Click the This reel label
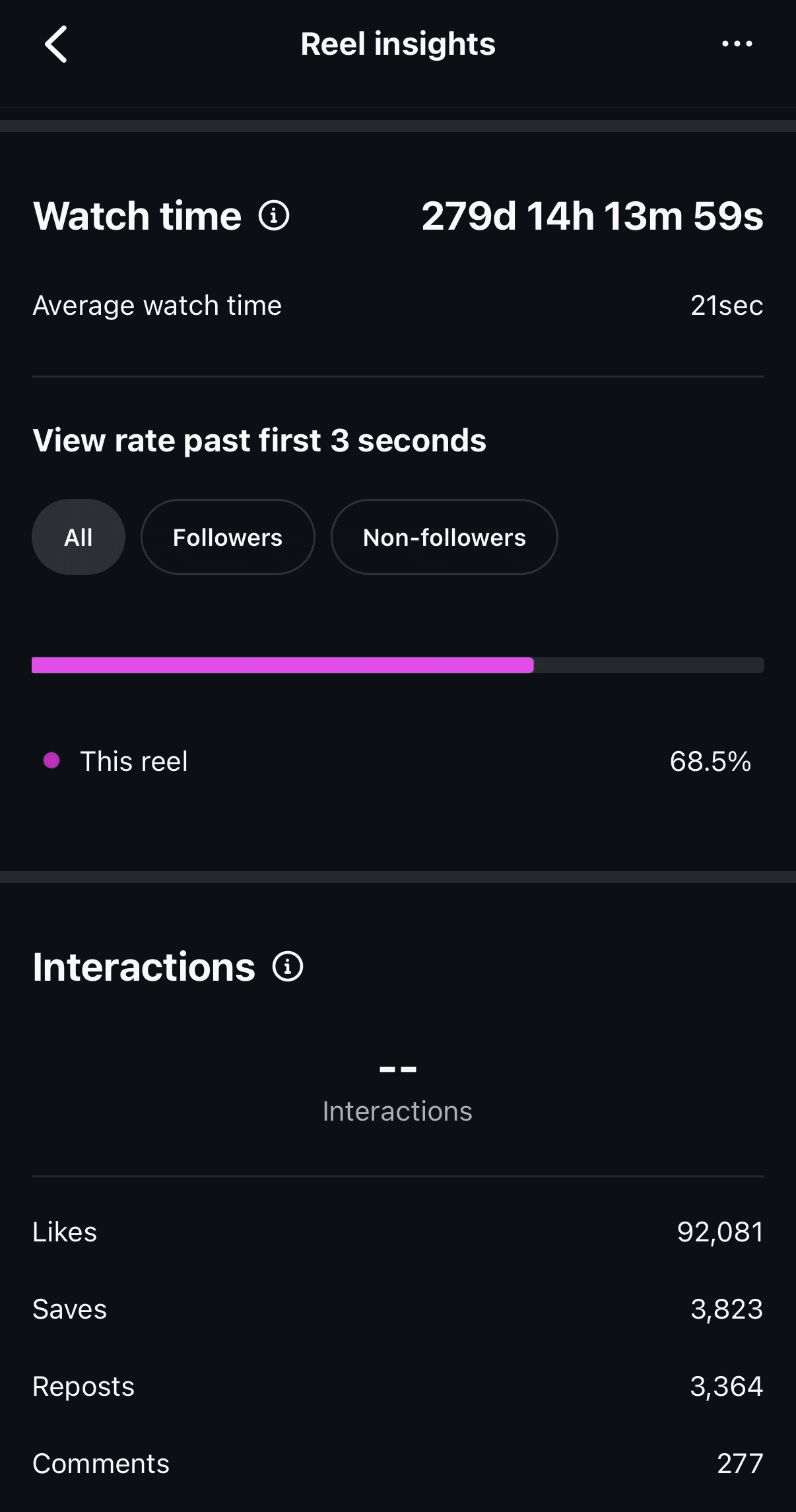The width and height of the screenshot is (796, 1512). (134, 760)
